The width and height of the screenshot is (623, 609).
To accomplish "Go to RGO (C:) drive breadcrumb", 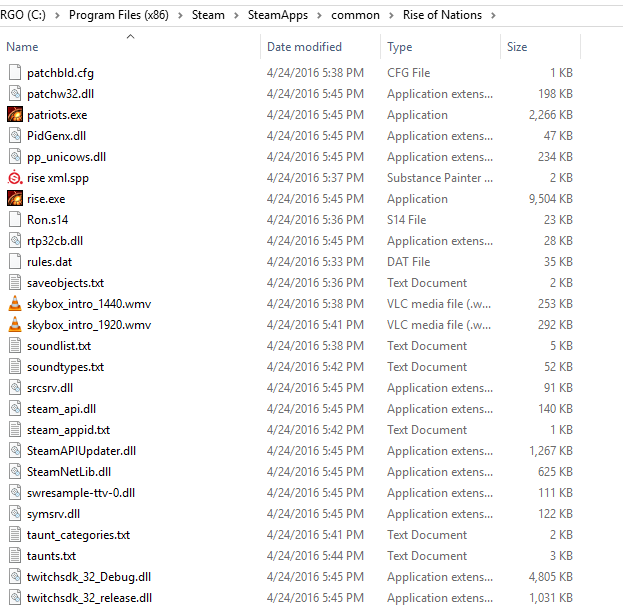I will [x=23, y=15].
